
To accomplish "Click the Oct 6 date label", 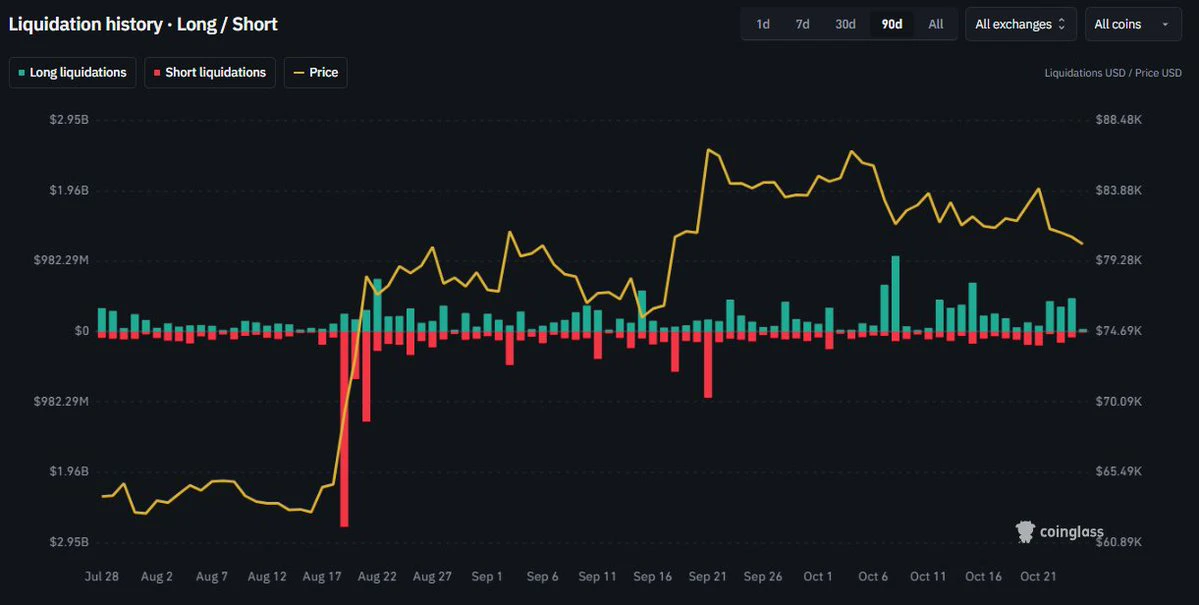I will pyautogui.click(x=872, y=577).
